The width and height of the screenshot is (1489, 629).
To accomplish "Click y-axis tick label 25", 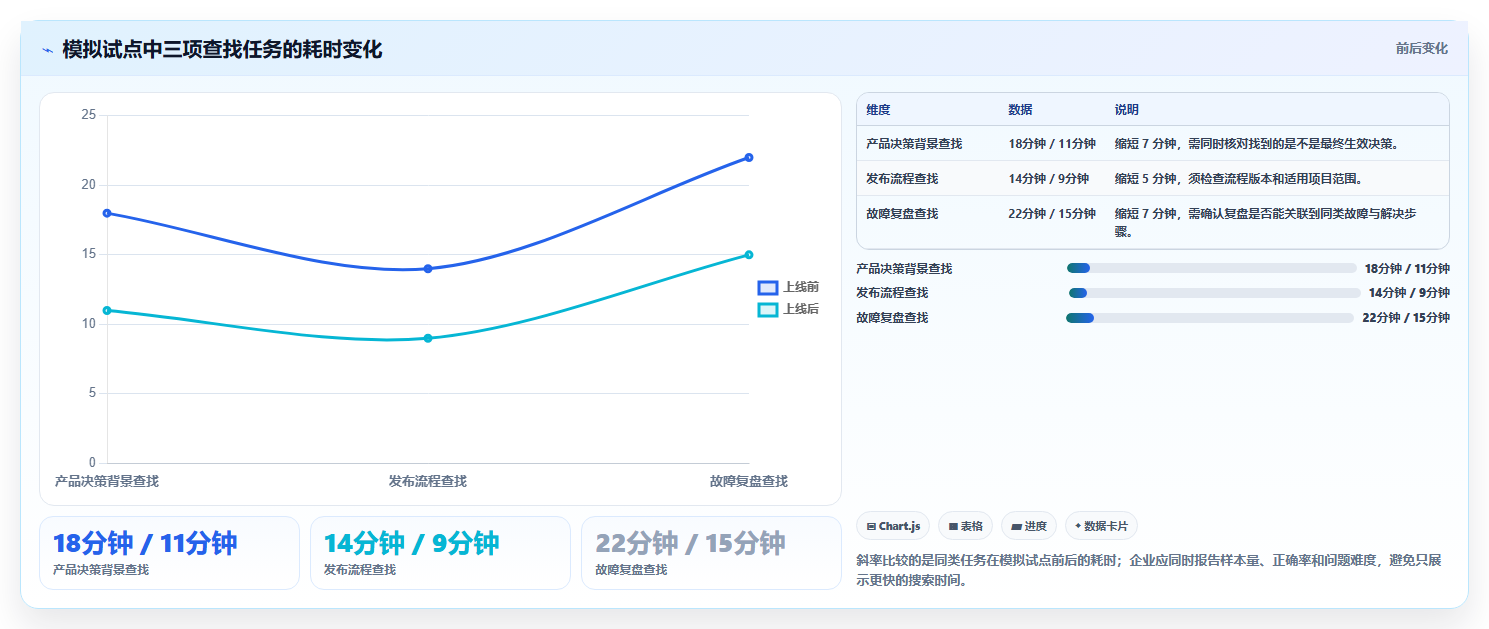I will [89, 115].
